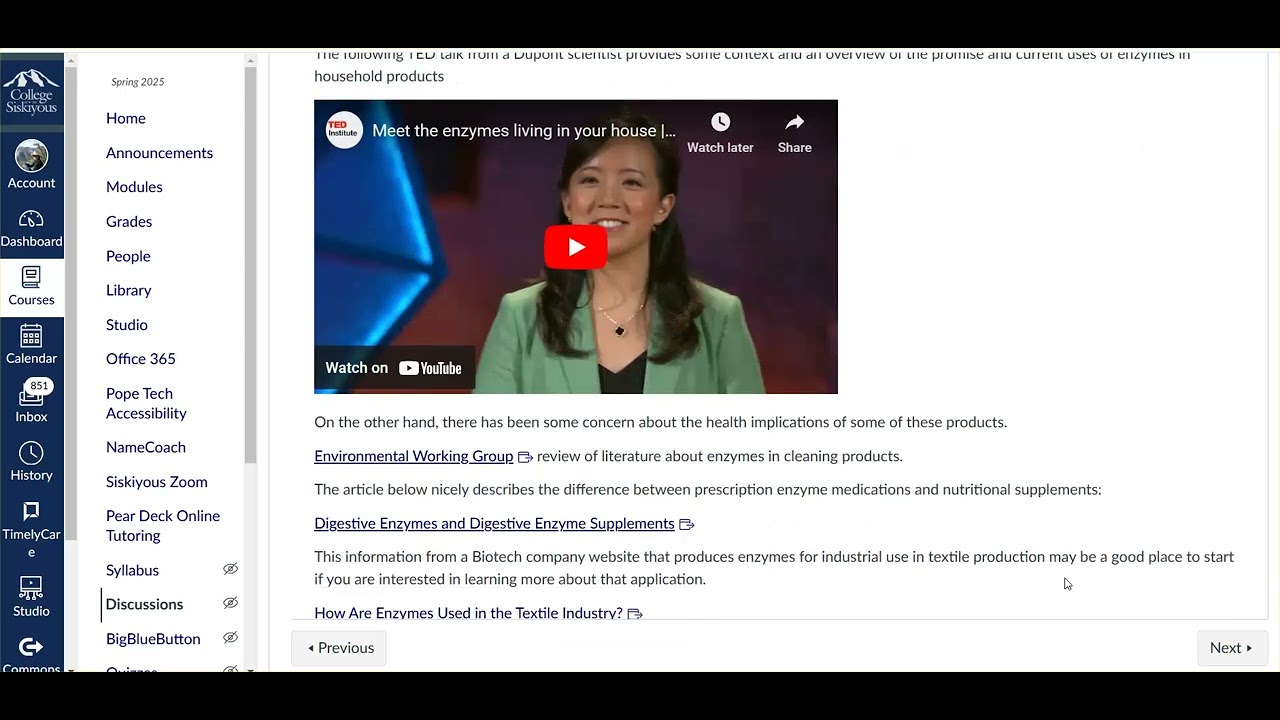The image size is (1280, 720).
Task: Select Grades in course navigation
Action: point(129,221)
